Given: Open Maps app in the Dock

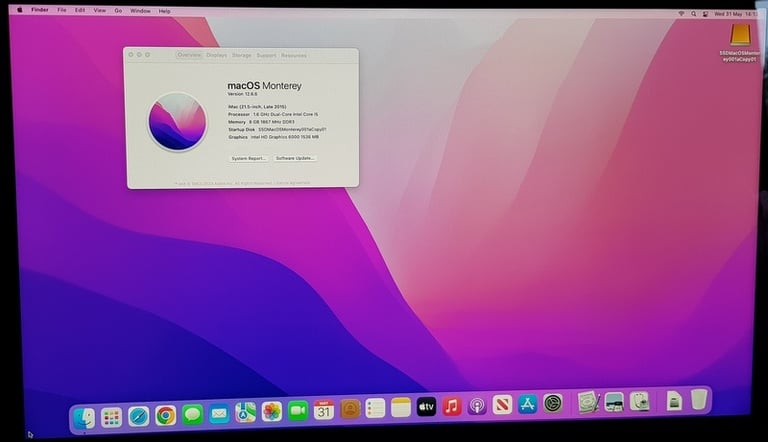Looking at the screenshot, I should tap(245, 413).
